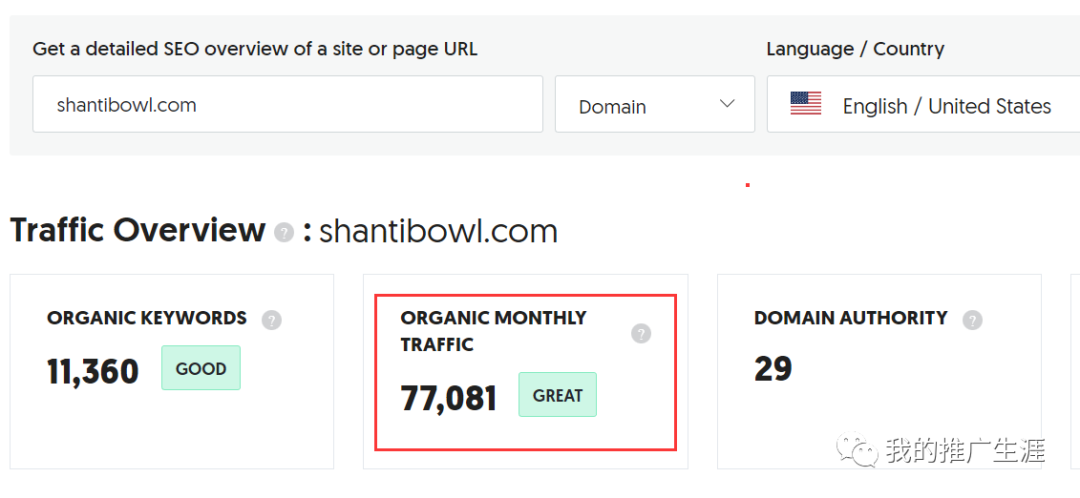Click the Domain Authority card title
The height and width of the screenshot is (498, 1080).
(851, 318)
